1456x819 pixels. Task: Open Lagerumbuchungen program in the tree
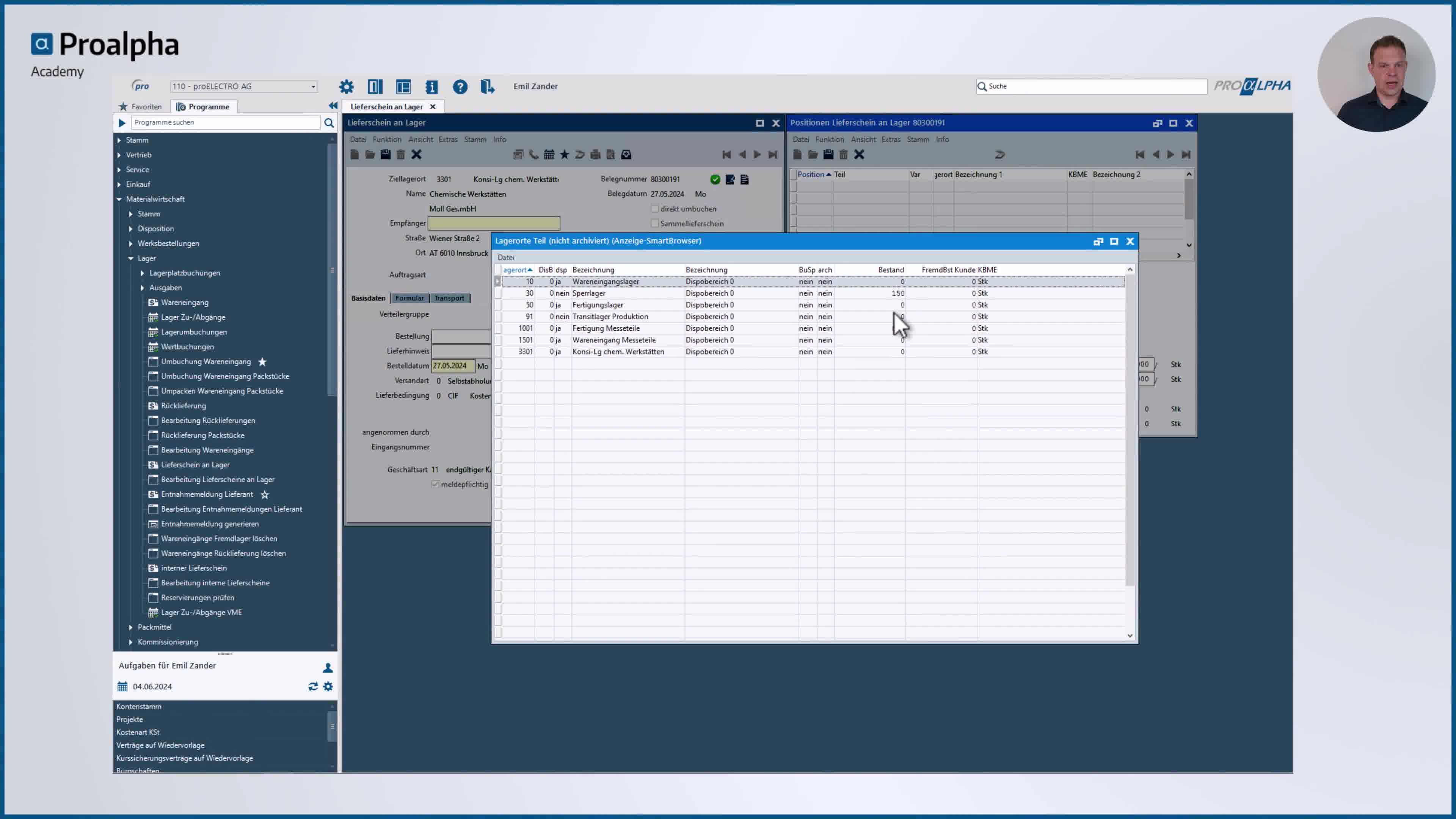[194, 332]
